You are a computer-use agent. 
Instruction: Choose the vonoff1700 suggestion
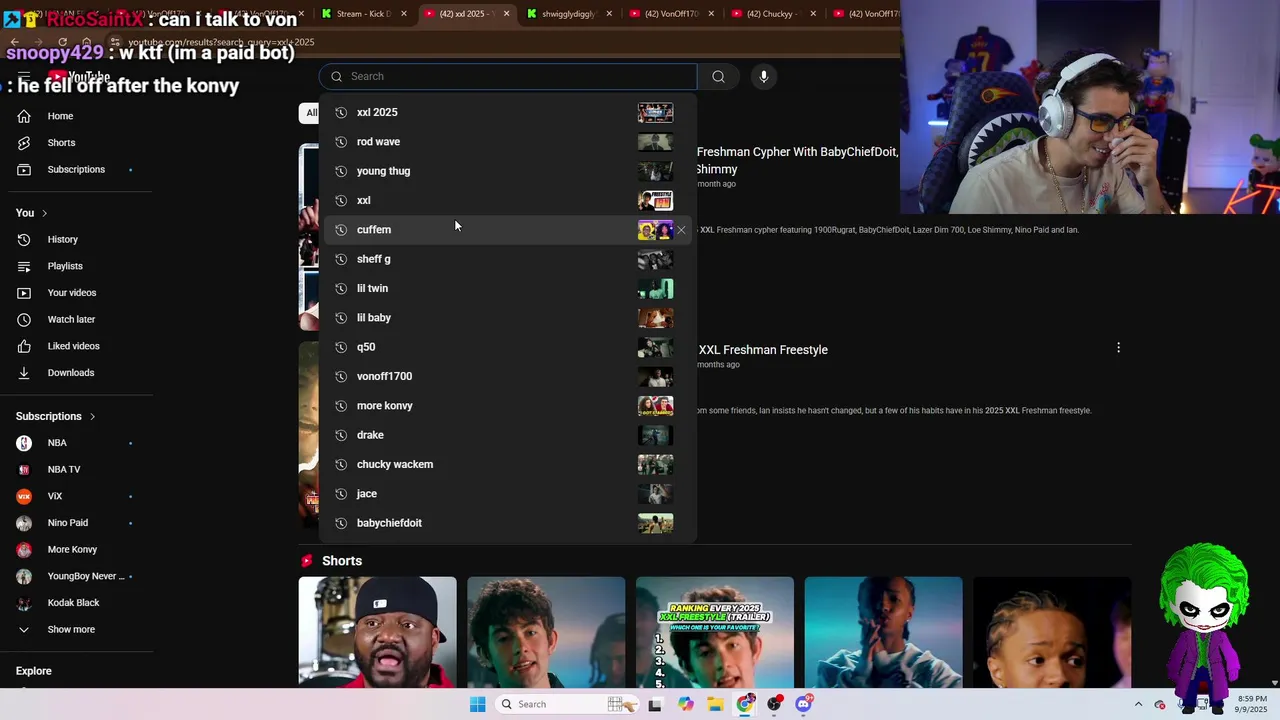click(x=507, y=376)
